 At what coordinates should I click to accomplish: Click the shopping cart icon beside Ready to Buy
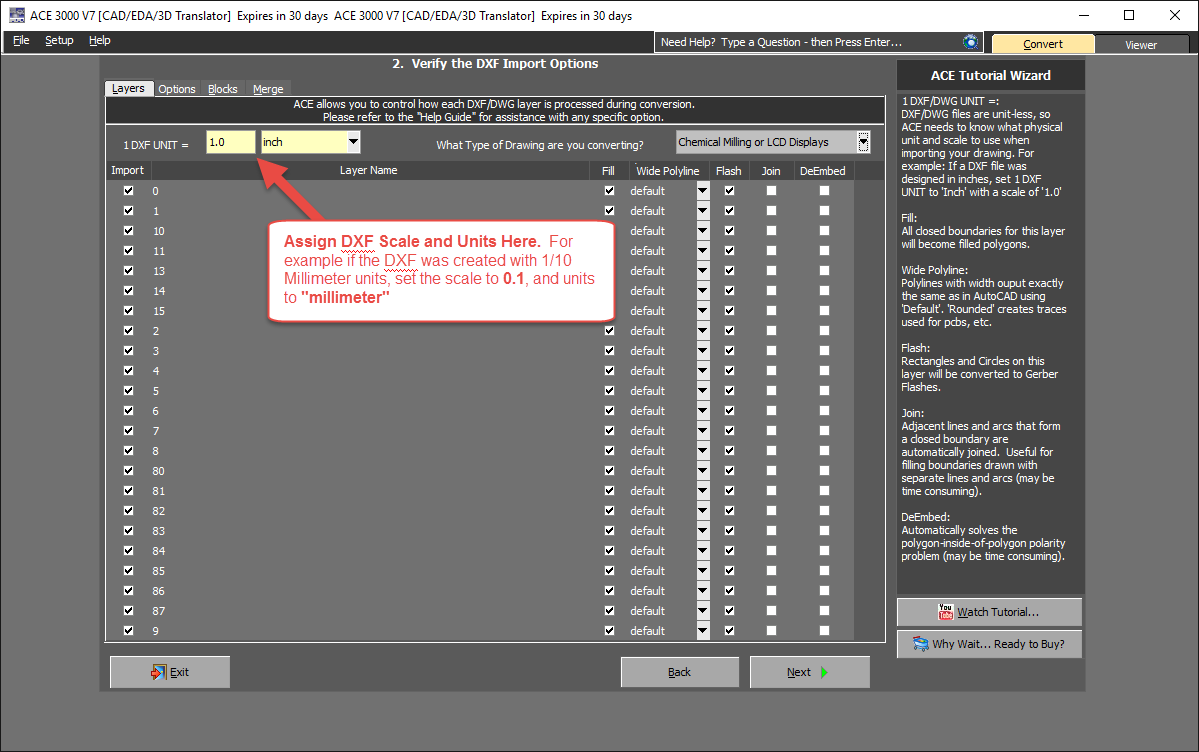tap(921, 644)
